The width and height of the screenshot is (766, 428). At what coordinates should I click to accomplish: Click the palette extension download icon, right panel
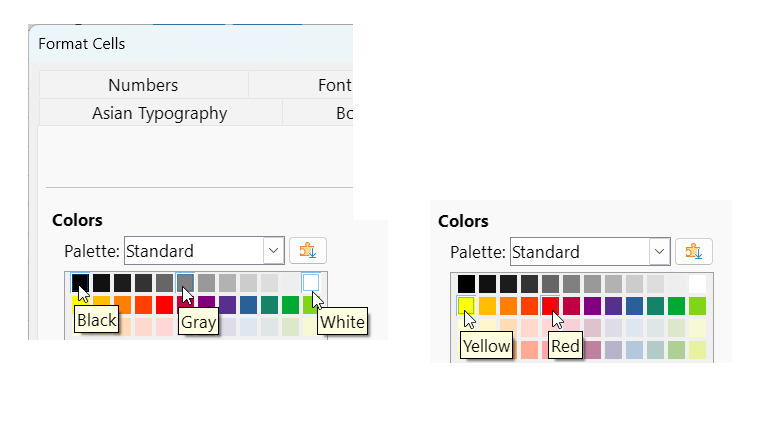click(x=693, y=252)
